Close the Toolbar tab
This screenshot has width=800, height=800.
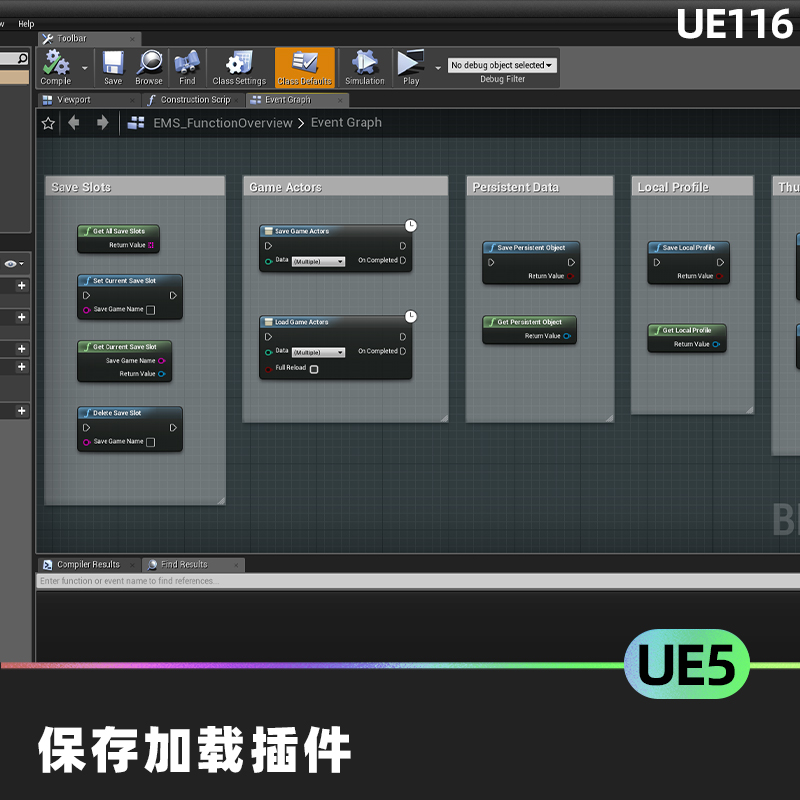point(132,39)
